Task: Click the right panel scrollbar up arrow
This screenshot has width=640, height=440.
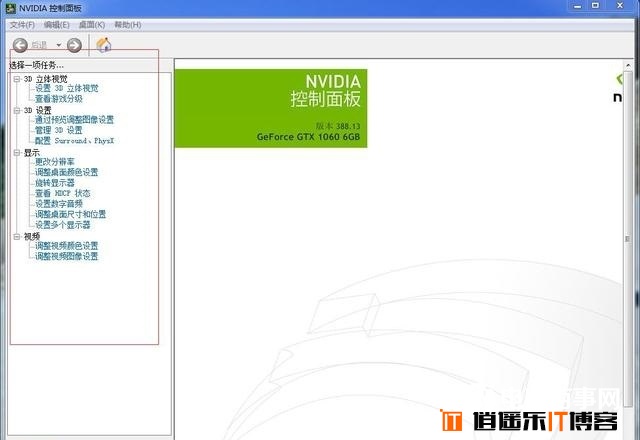Action: coord(628,65)
